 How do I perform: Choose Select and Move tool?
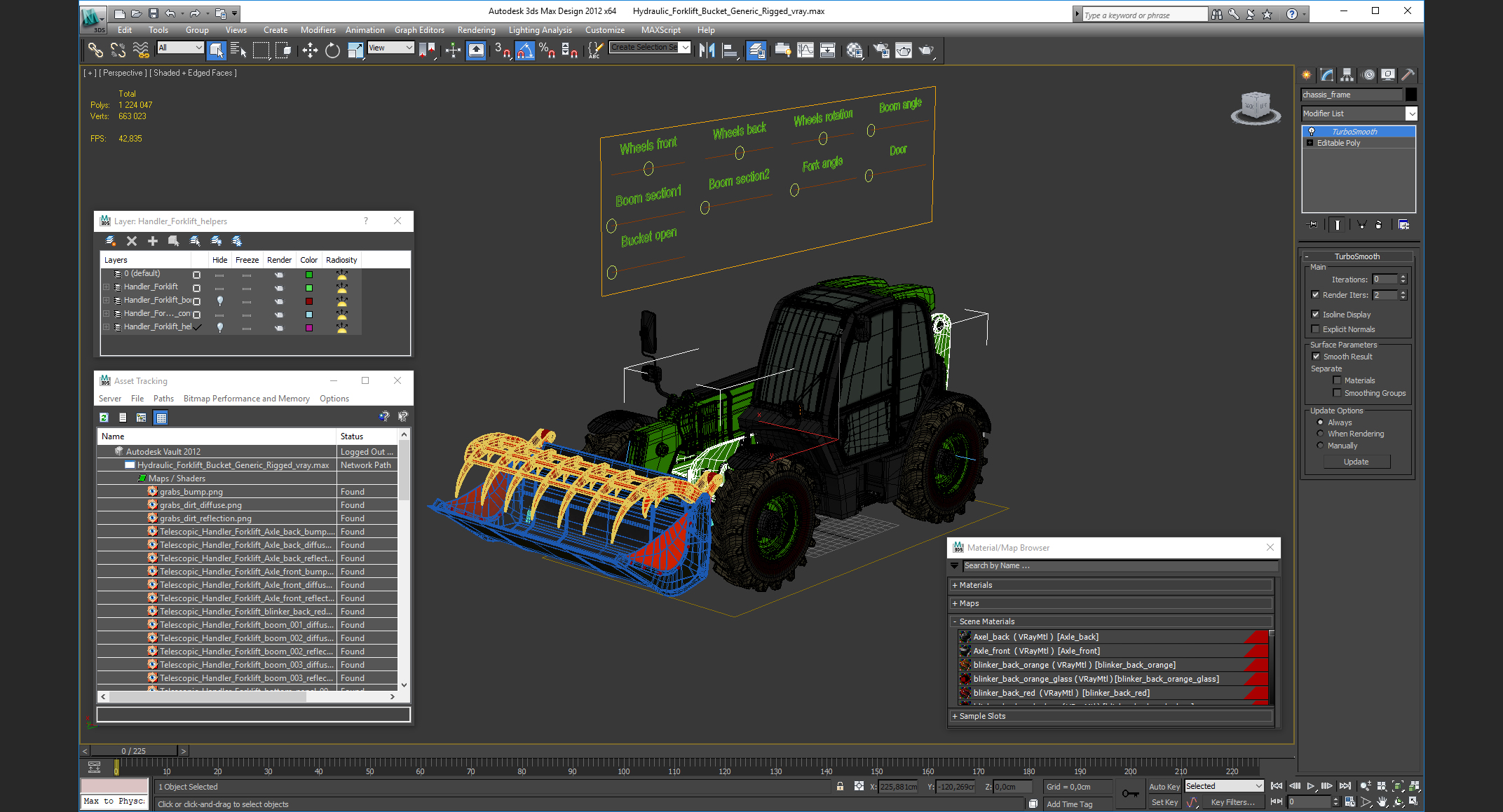tap(310, 50)
